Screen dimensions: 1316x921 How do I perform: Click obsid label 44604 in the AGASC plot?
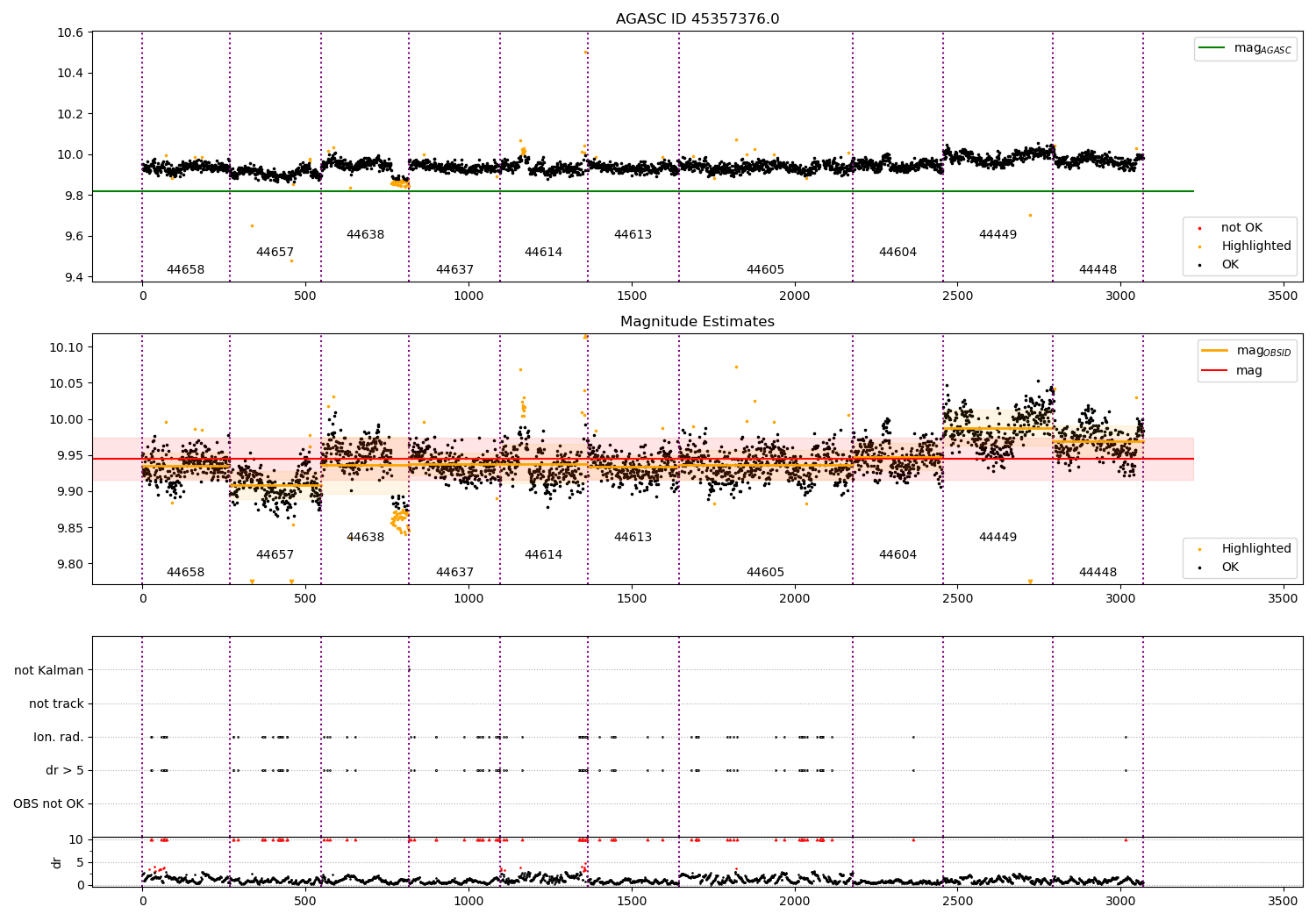(x=898, y=253)
